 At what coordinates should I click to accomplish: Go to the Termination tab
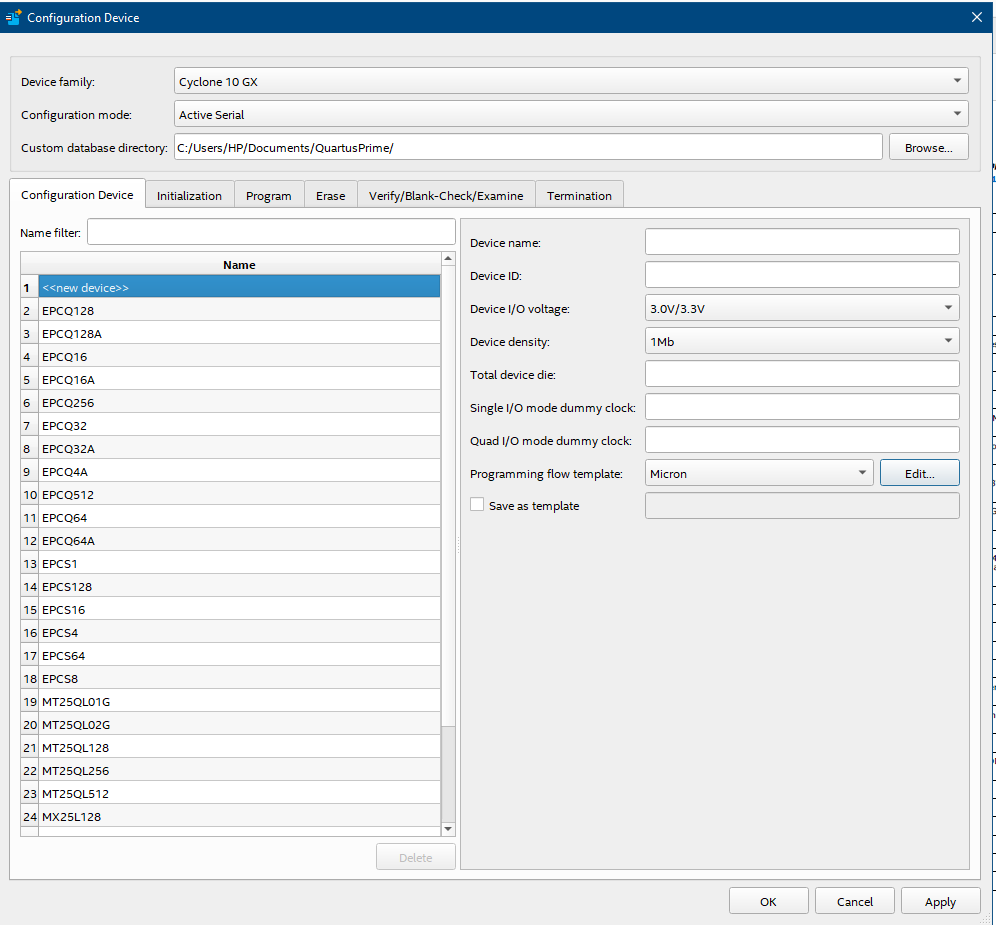579,195
